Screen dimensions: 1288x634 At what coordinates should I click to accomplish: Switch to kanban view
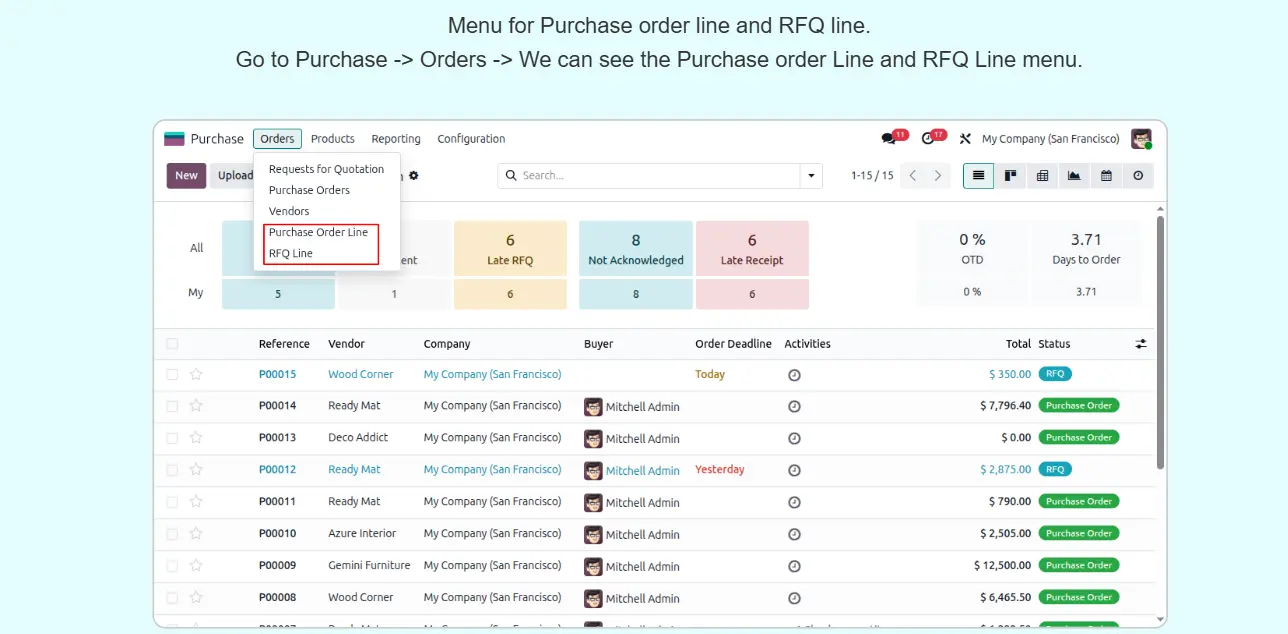pyautogui.click(x=1010, y=176)
